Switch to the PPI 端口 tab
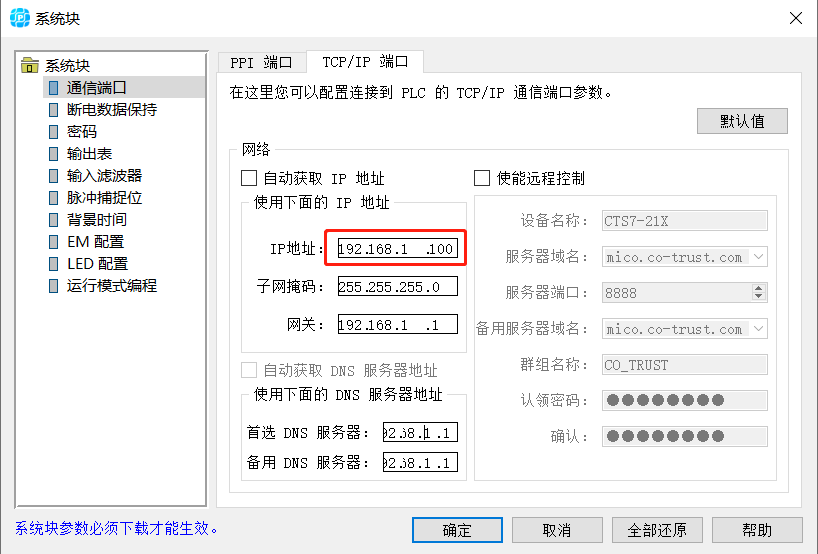The height and width of the screenshot is (554, 818). [261, 62]
